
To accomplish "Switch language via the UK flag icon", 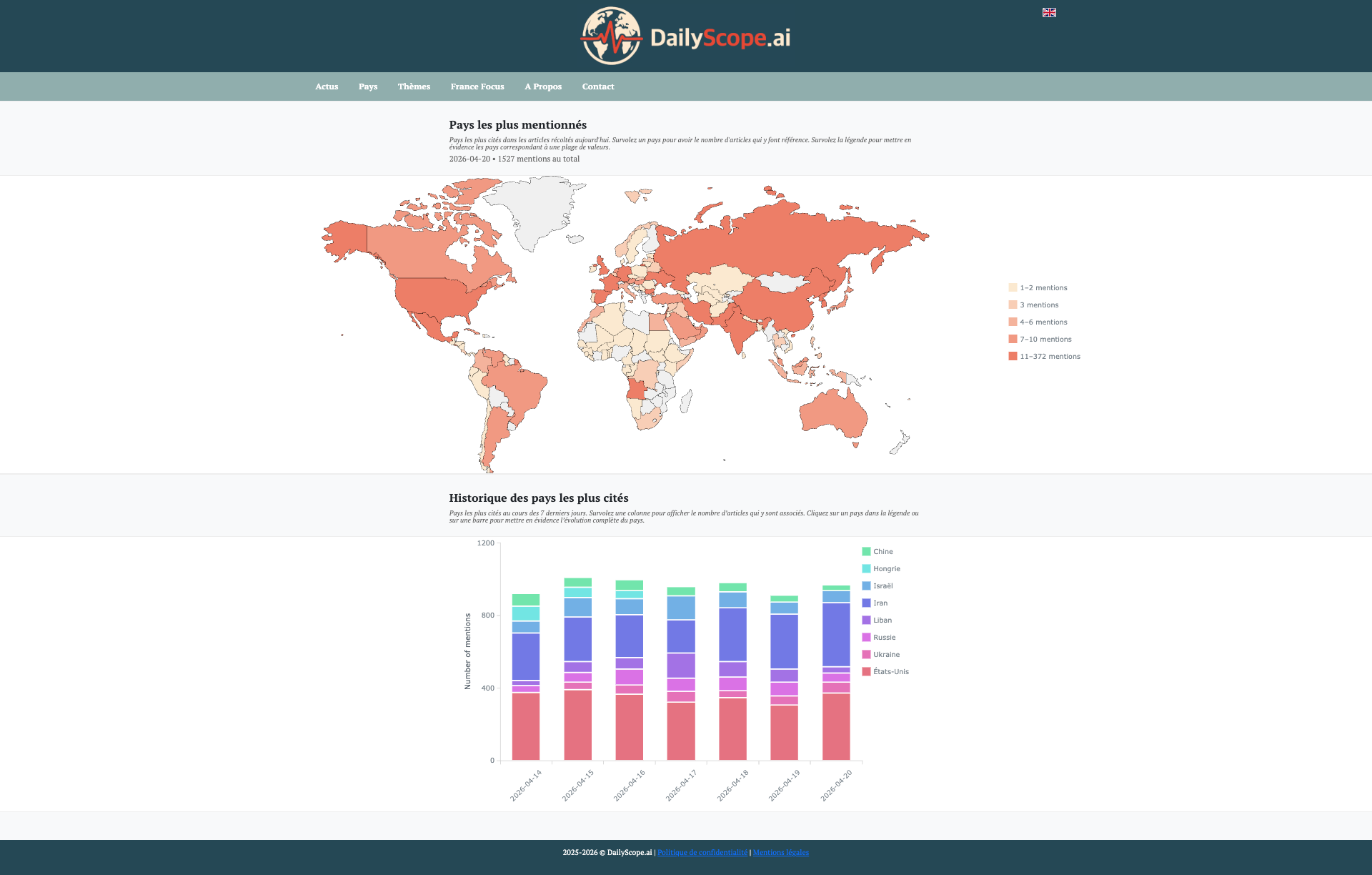I will click(x=1049, y=12).
